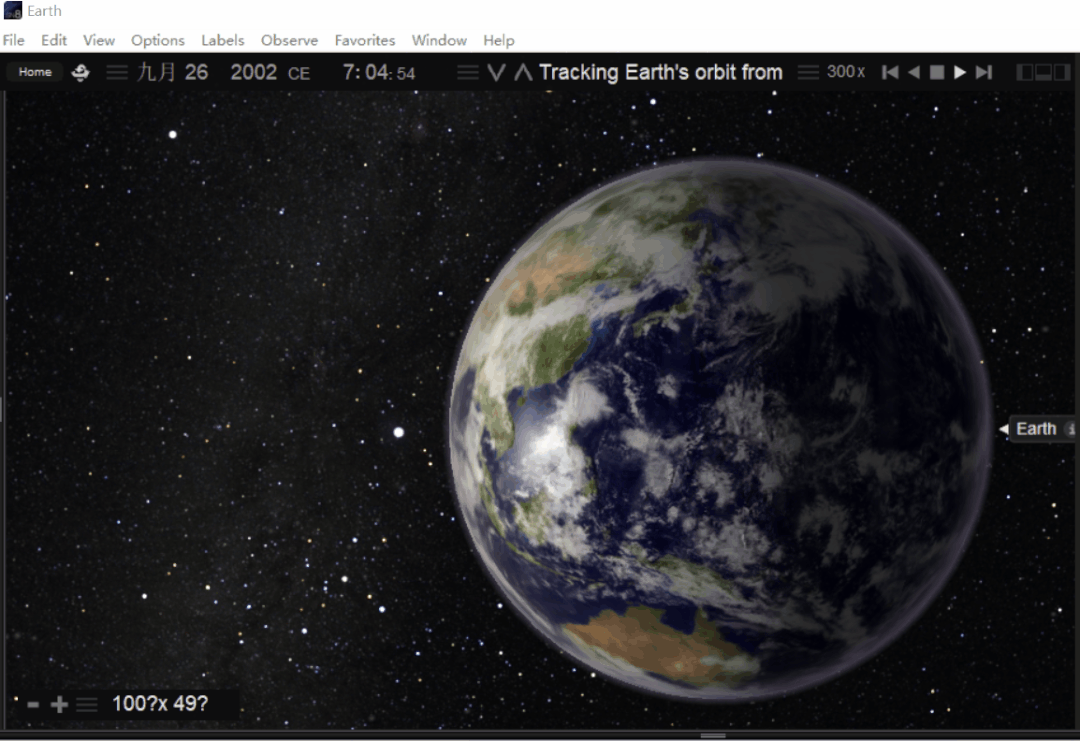This screenshot has width=1080, height=741.
Task: Open the Favorites menu
Action: click(365, 40)
